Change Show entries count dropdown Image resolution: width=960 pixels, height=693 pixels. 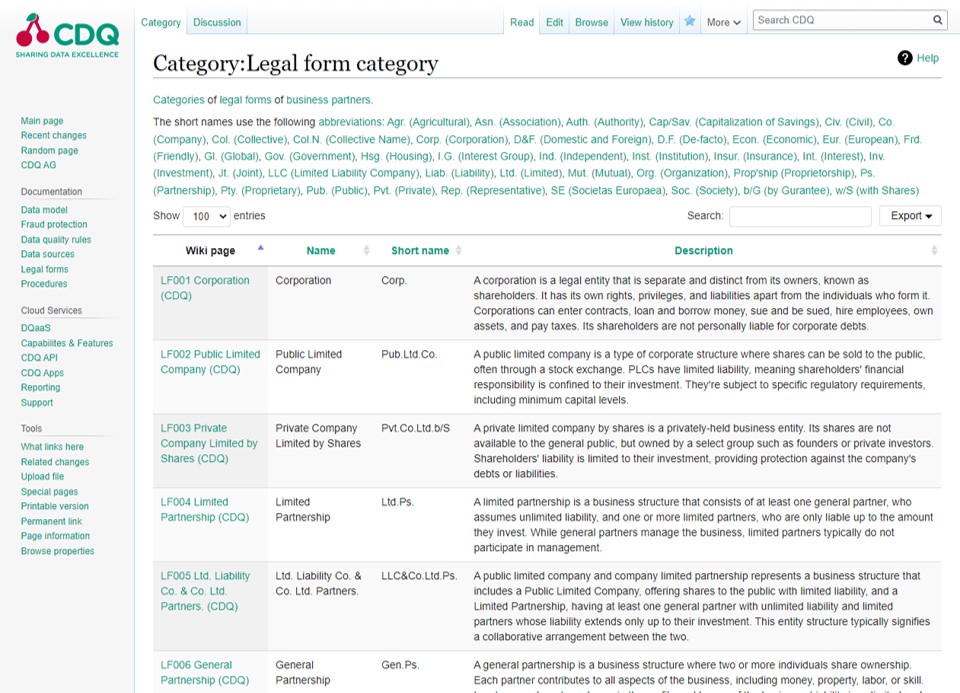(207, 216)
